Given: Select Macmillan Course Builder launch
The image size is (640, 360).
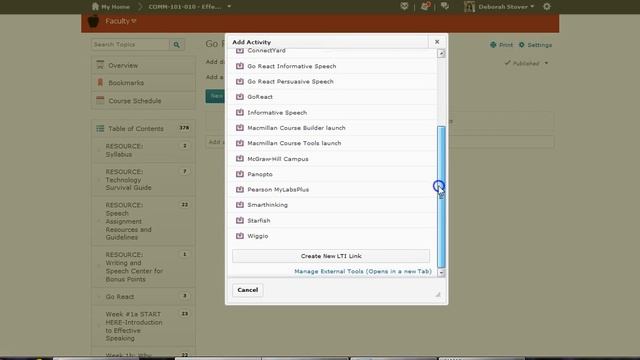Looking at the screenshot, I should (x=296, y=128).
